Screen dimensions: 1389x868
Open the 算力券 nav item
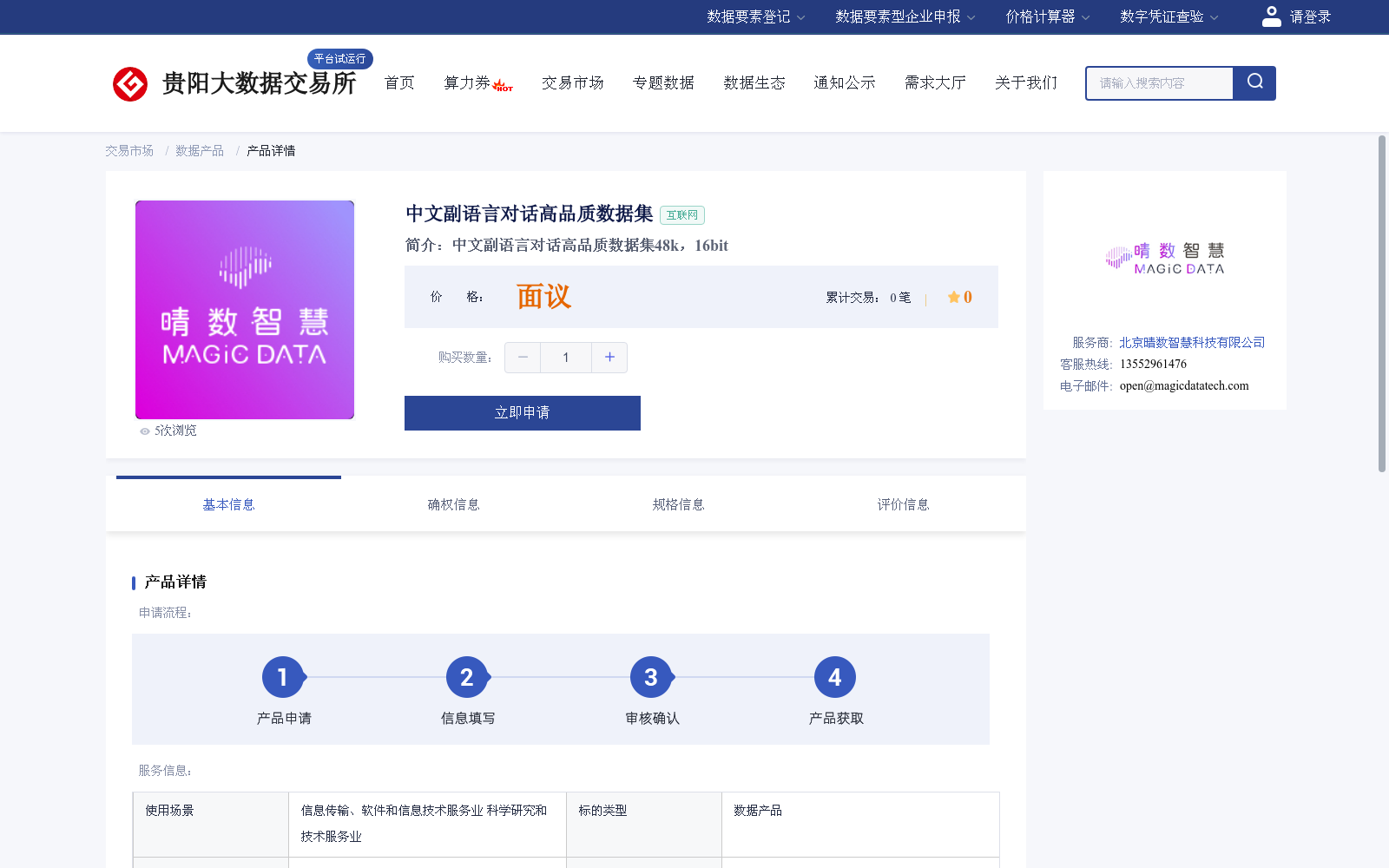coord(467,82)
